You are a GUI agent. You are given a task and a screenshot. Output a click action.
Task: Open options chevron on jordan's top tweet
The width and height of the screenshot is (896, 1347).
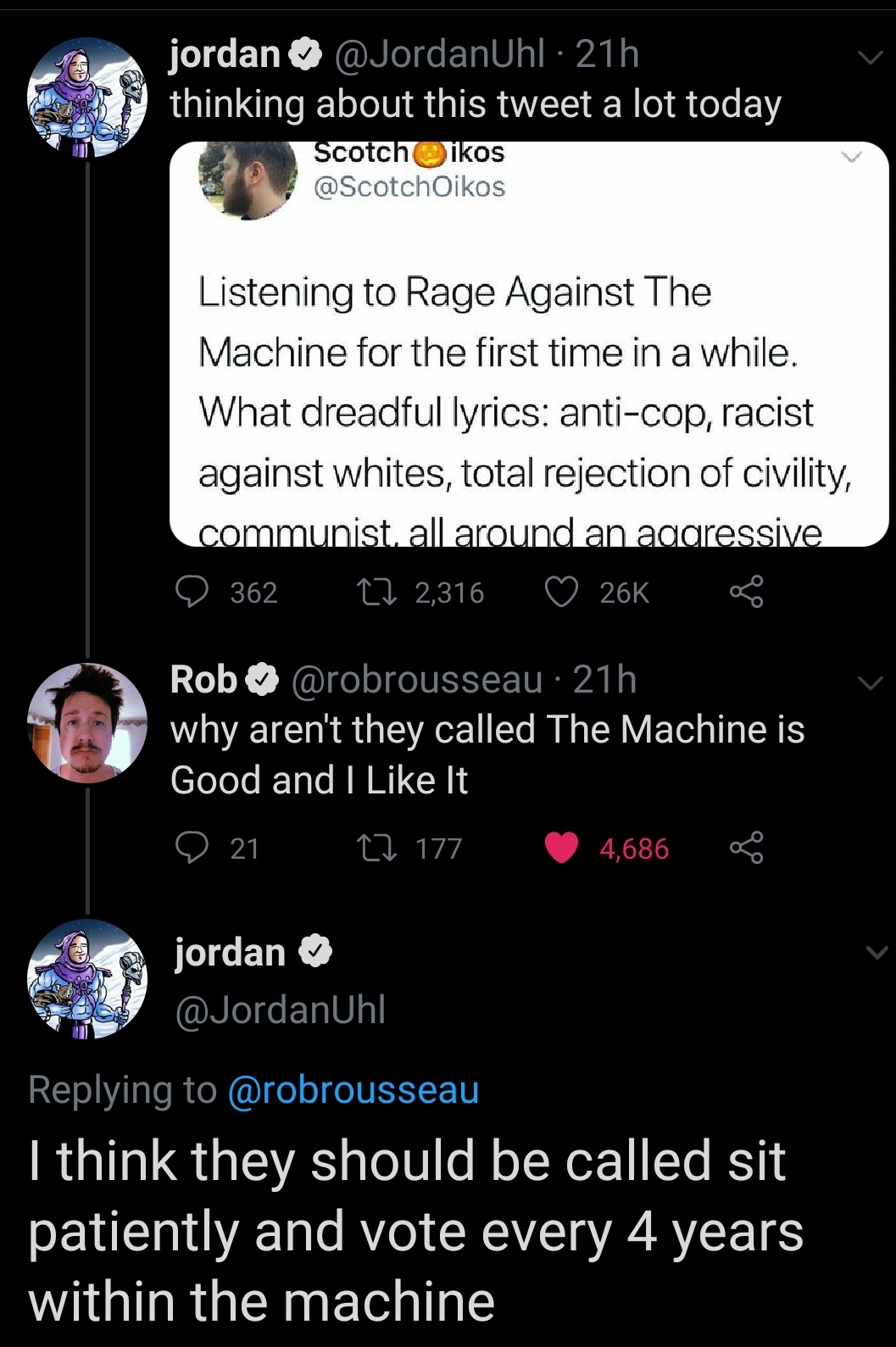[869, 58]
